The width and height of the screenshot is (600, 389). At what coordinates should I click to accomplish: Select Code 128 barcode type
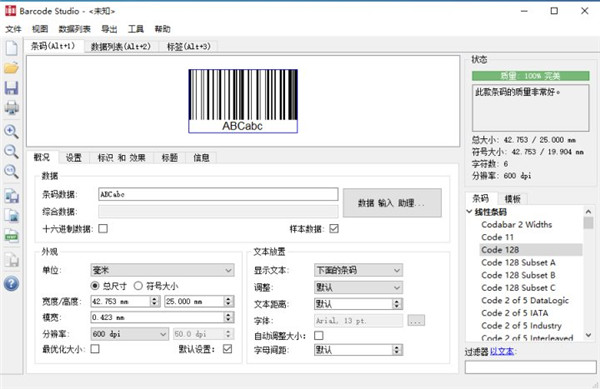pyautogui.click(x=531, y=250)
